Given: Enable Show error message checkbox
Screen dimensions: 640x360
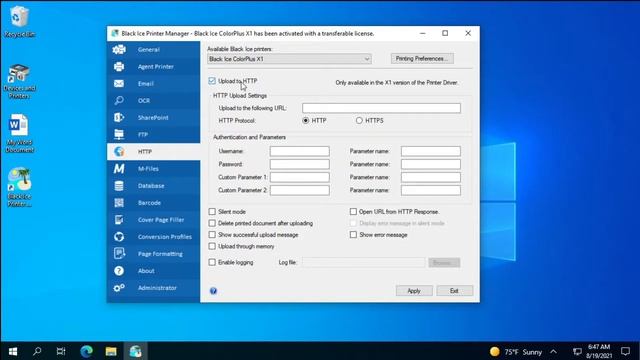Looking at the screenshot, I should (353, 235).
